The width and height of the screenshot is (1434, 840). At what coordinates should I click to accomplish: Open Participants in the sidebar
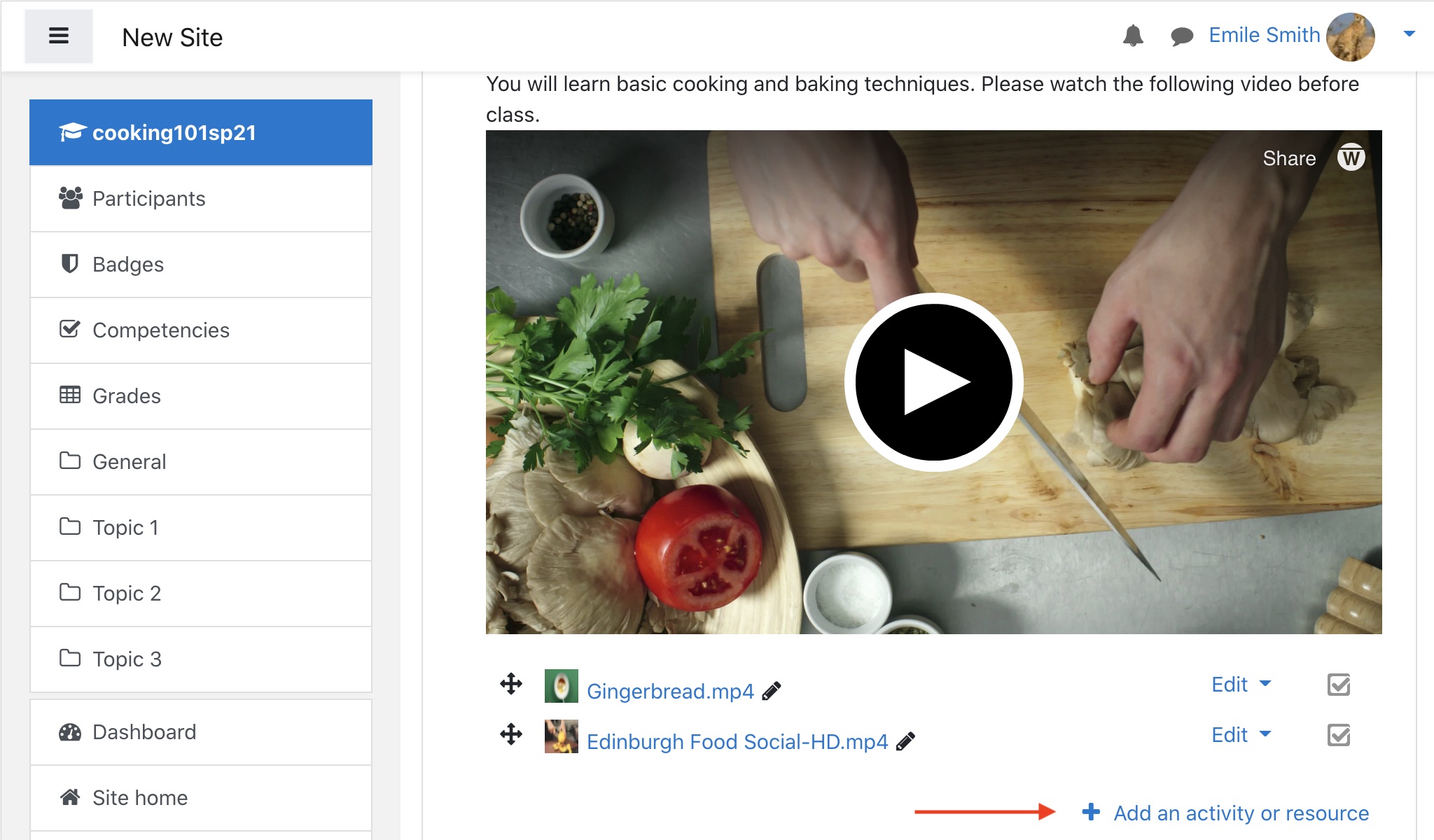(148, 199)
